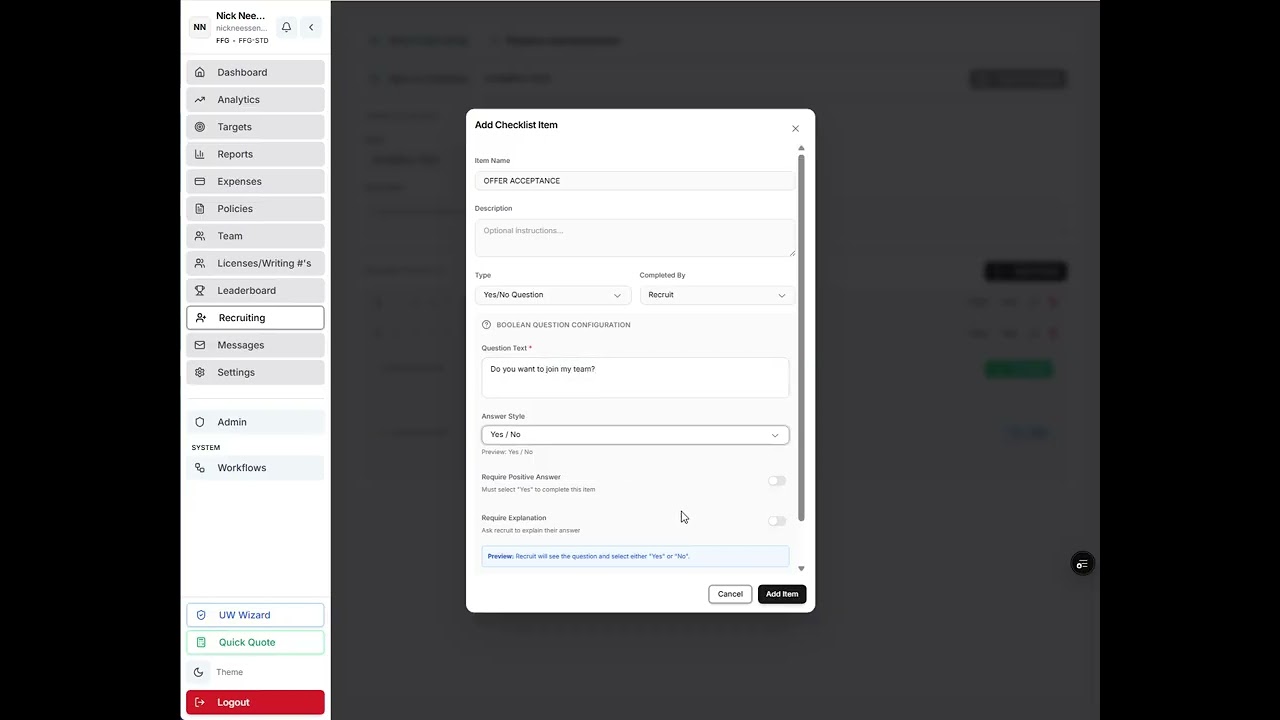Open Dashboard in the sidebar
This screenshot has width=1280, height=720.
[x=255, y=72]
